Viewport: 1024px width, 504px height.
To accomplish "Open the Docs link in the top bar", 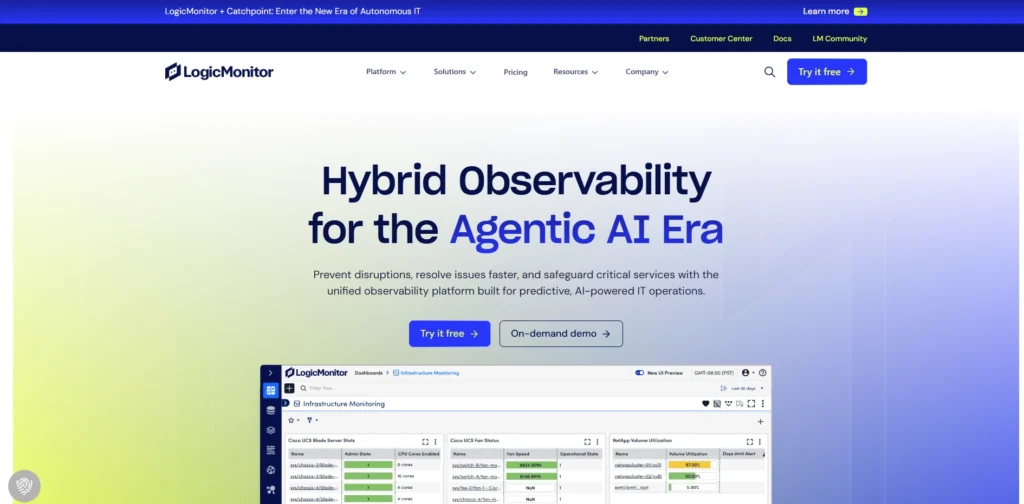I will click(782, 39).
